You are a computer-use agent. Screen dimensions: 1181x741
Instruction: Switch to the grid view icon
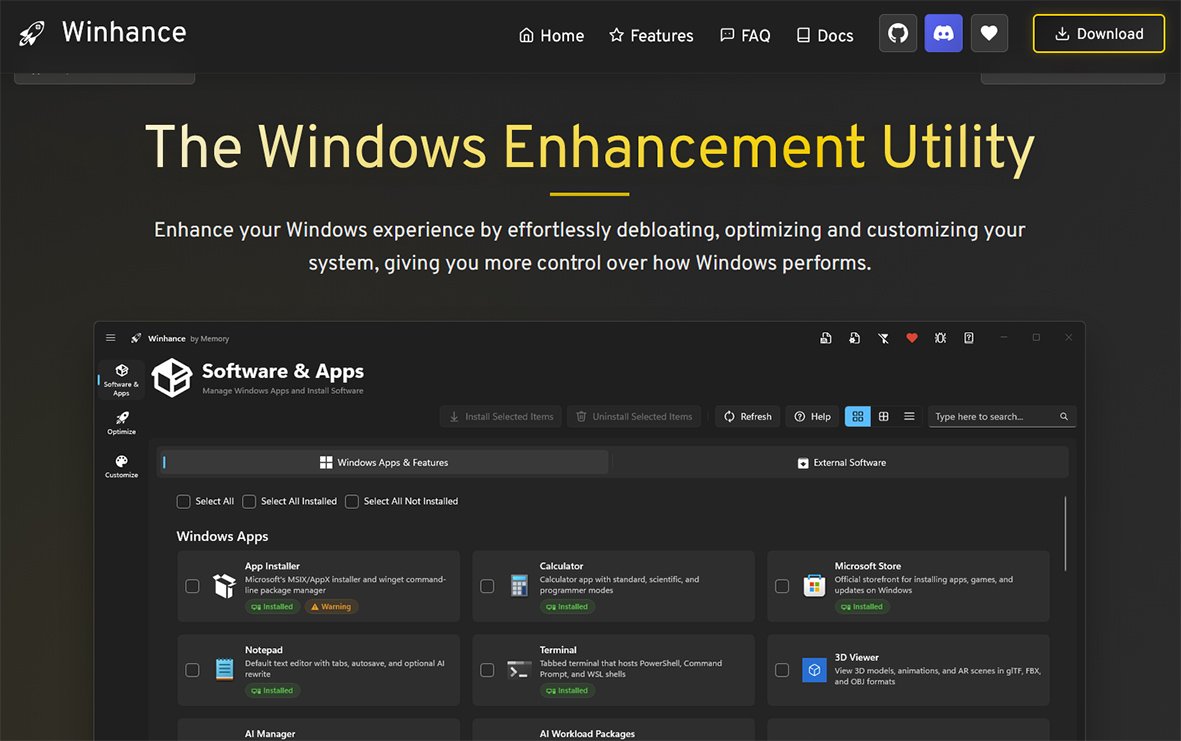click(883, 416)
